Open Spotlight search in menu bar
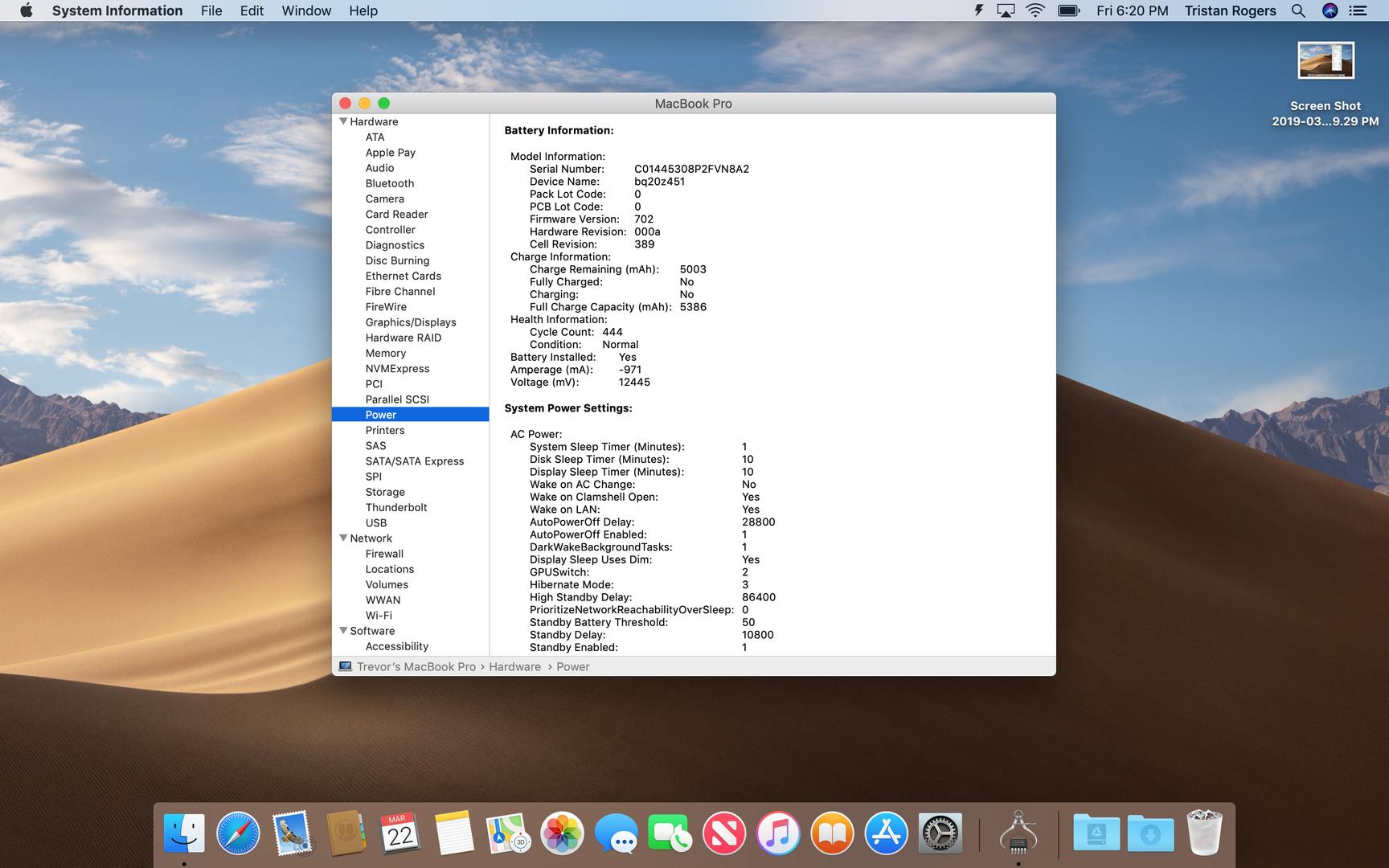1389x868 pixels. click(1298, 10)
